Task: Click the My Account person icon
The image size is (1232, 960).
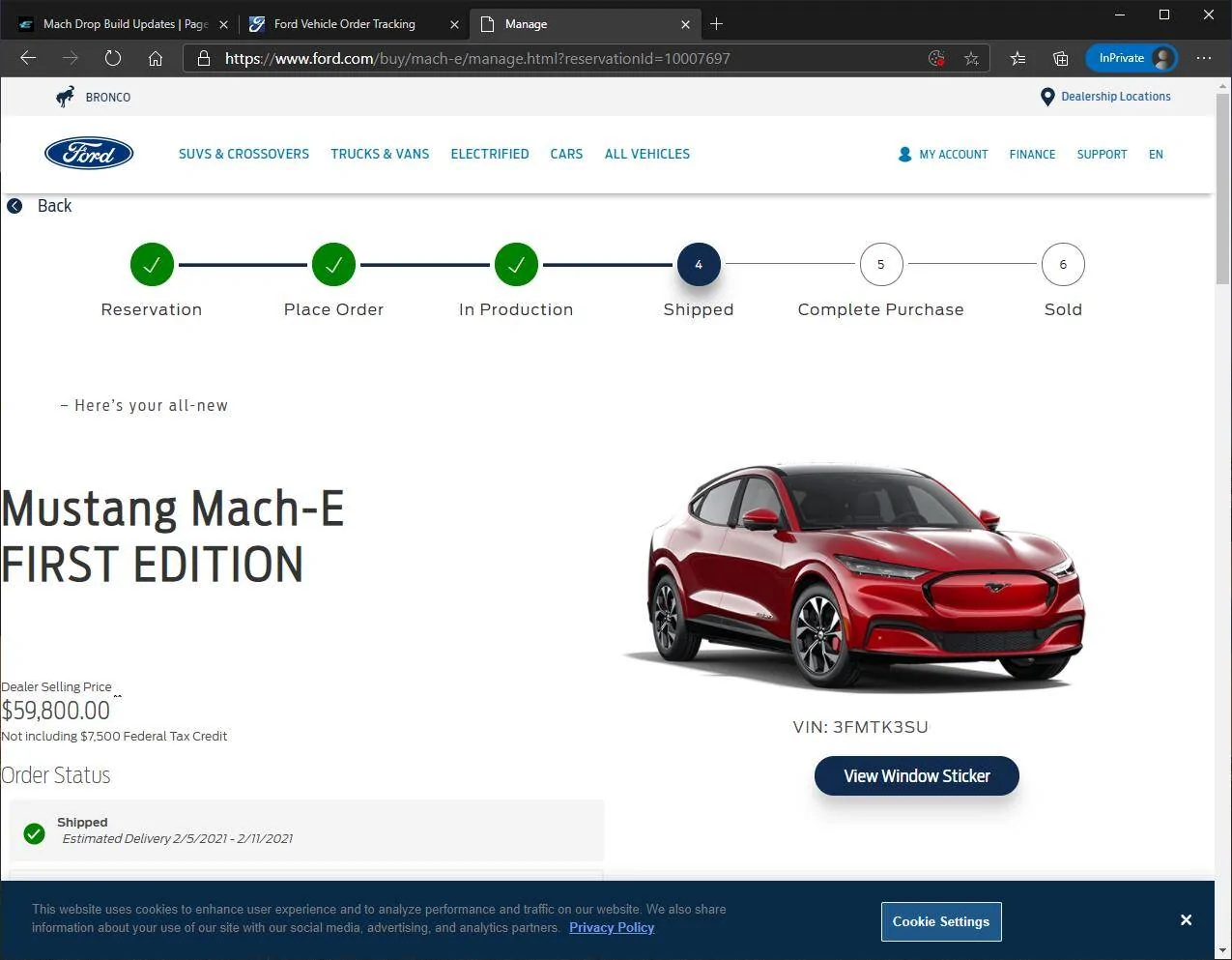Action: click(904, 154)
